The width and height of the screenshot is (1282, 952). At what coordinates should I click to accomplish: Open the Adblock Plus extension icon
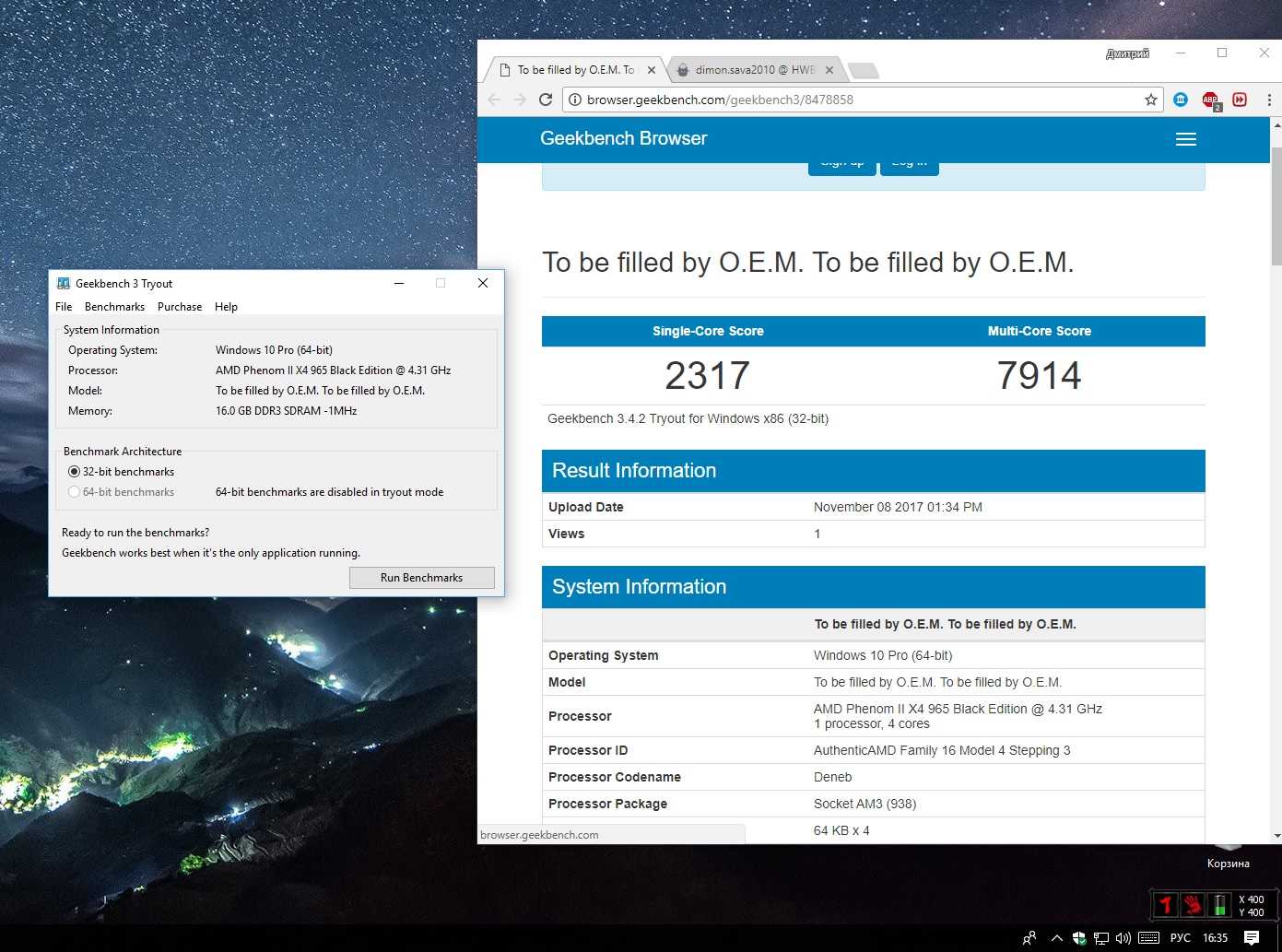tap(1211, 100)
